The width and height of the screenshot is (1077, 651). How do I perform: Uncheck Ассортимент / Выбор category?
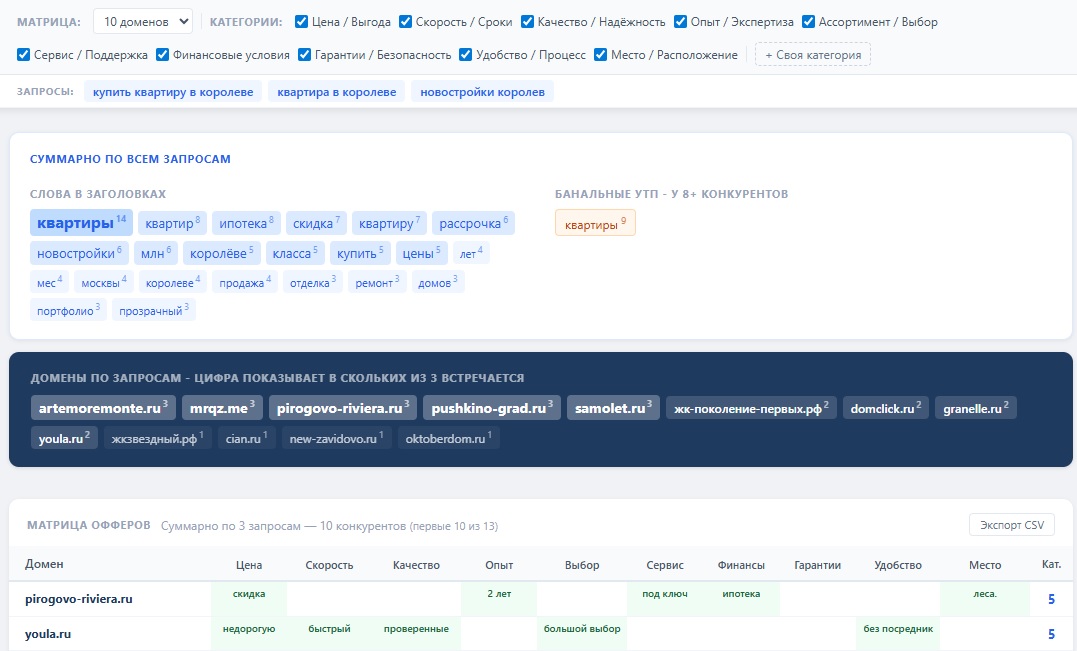(808, 21)
